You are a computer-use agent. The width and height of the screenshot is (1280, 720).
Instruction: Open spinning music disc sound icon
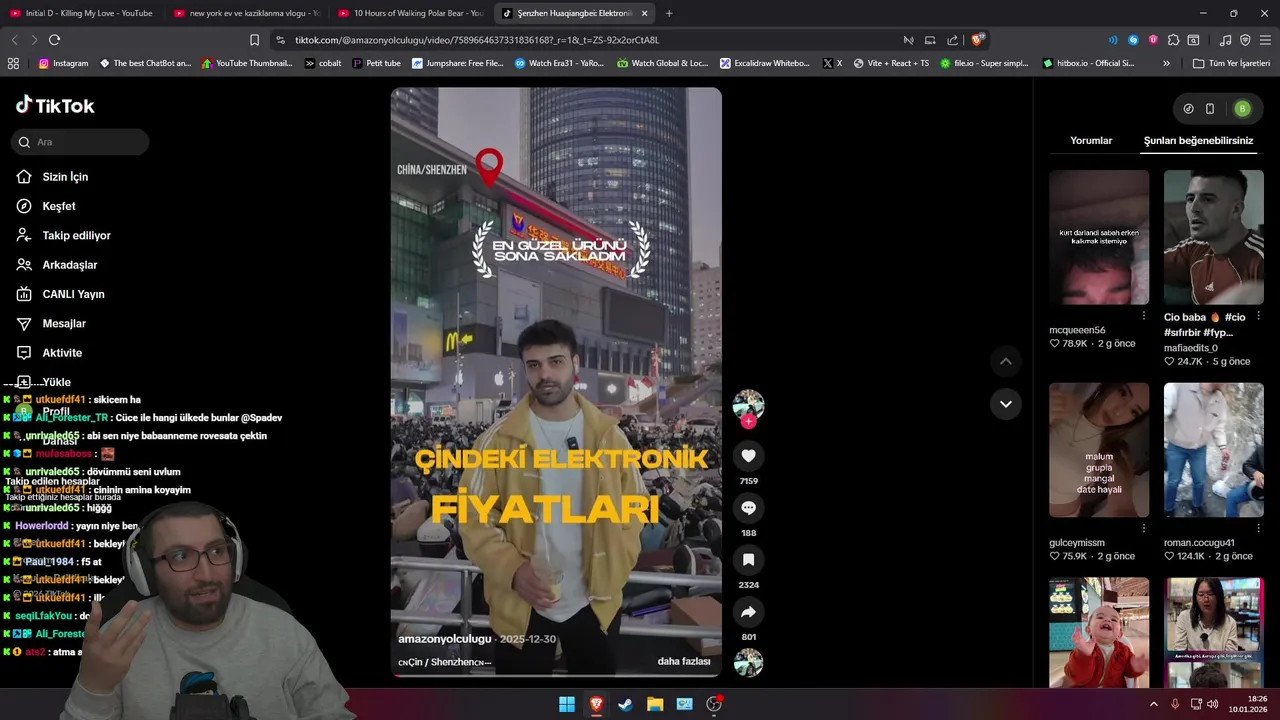click(x=748, y=663)
